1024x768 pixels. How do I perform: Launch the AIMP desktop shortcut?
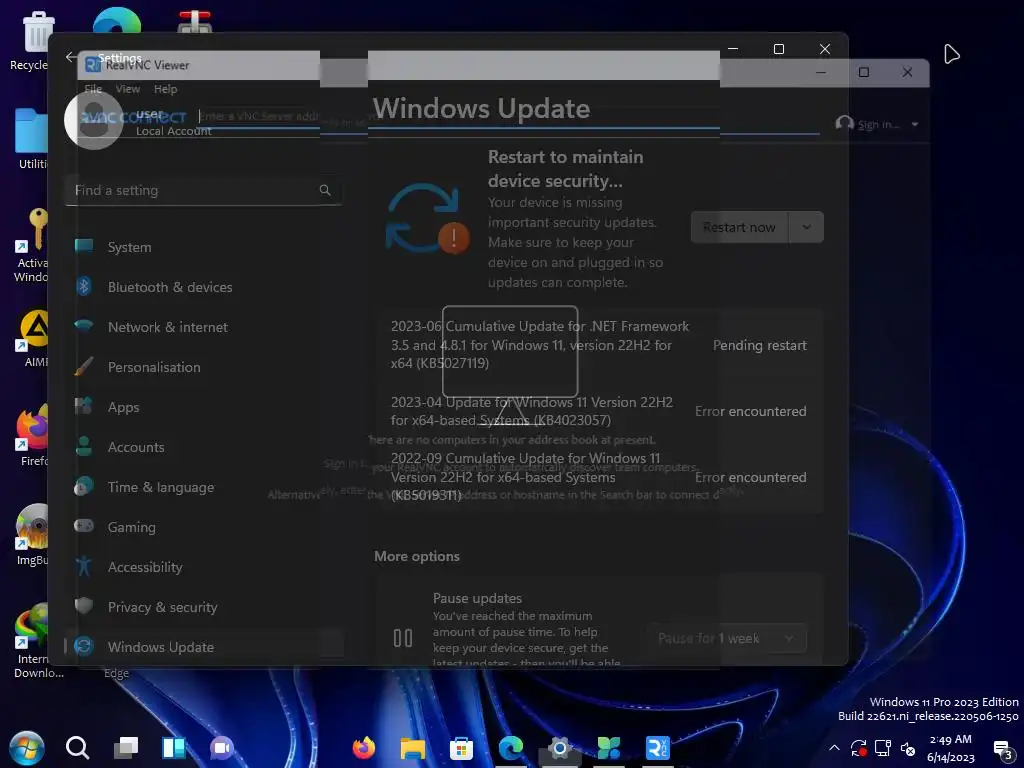(34, 338)
